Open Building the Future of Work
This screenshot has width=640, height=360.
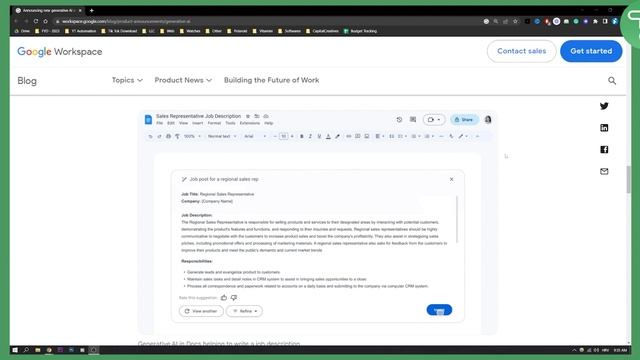point(271,80)
